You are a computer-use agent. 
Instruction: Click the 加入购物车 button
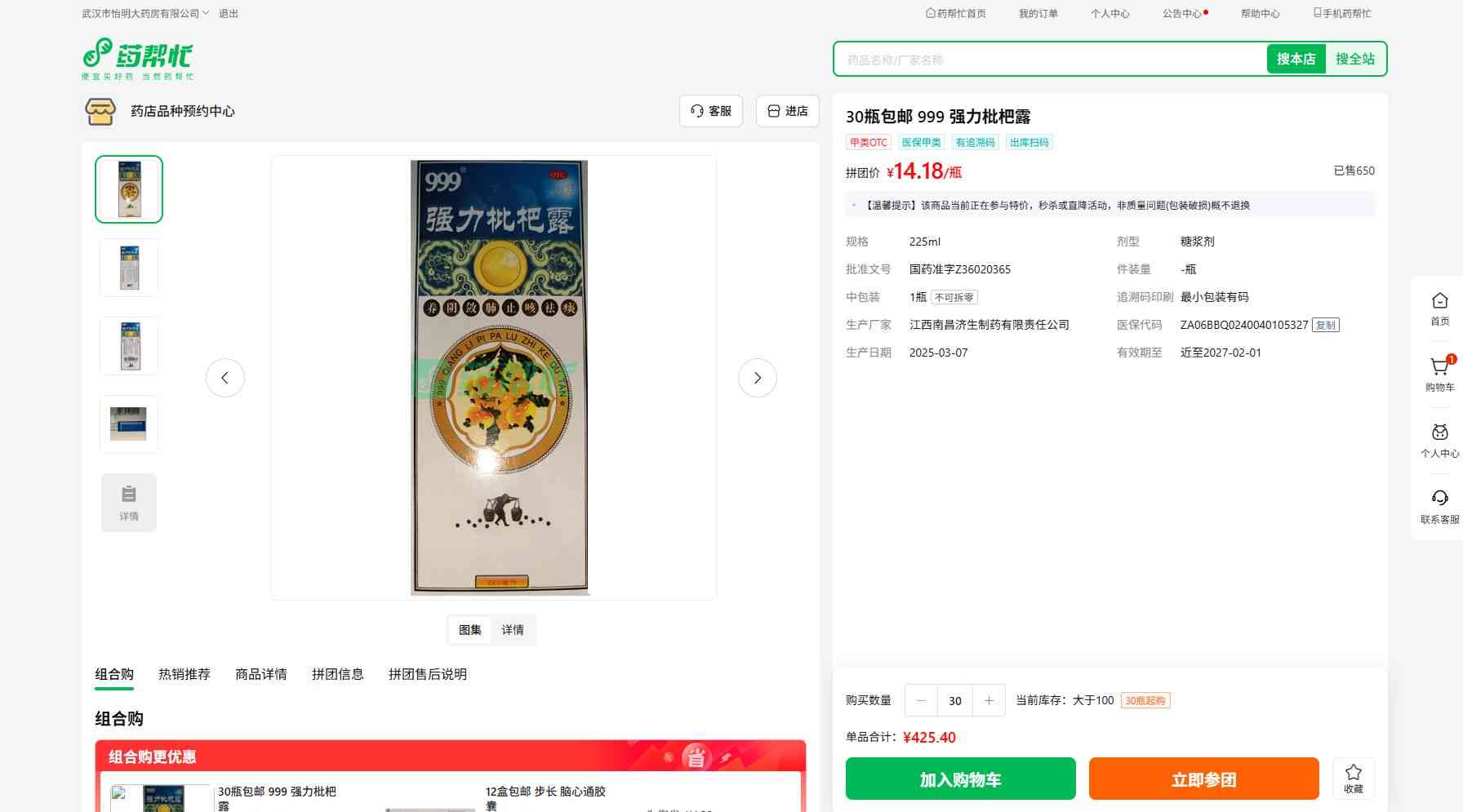(961, 779)
